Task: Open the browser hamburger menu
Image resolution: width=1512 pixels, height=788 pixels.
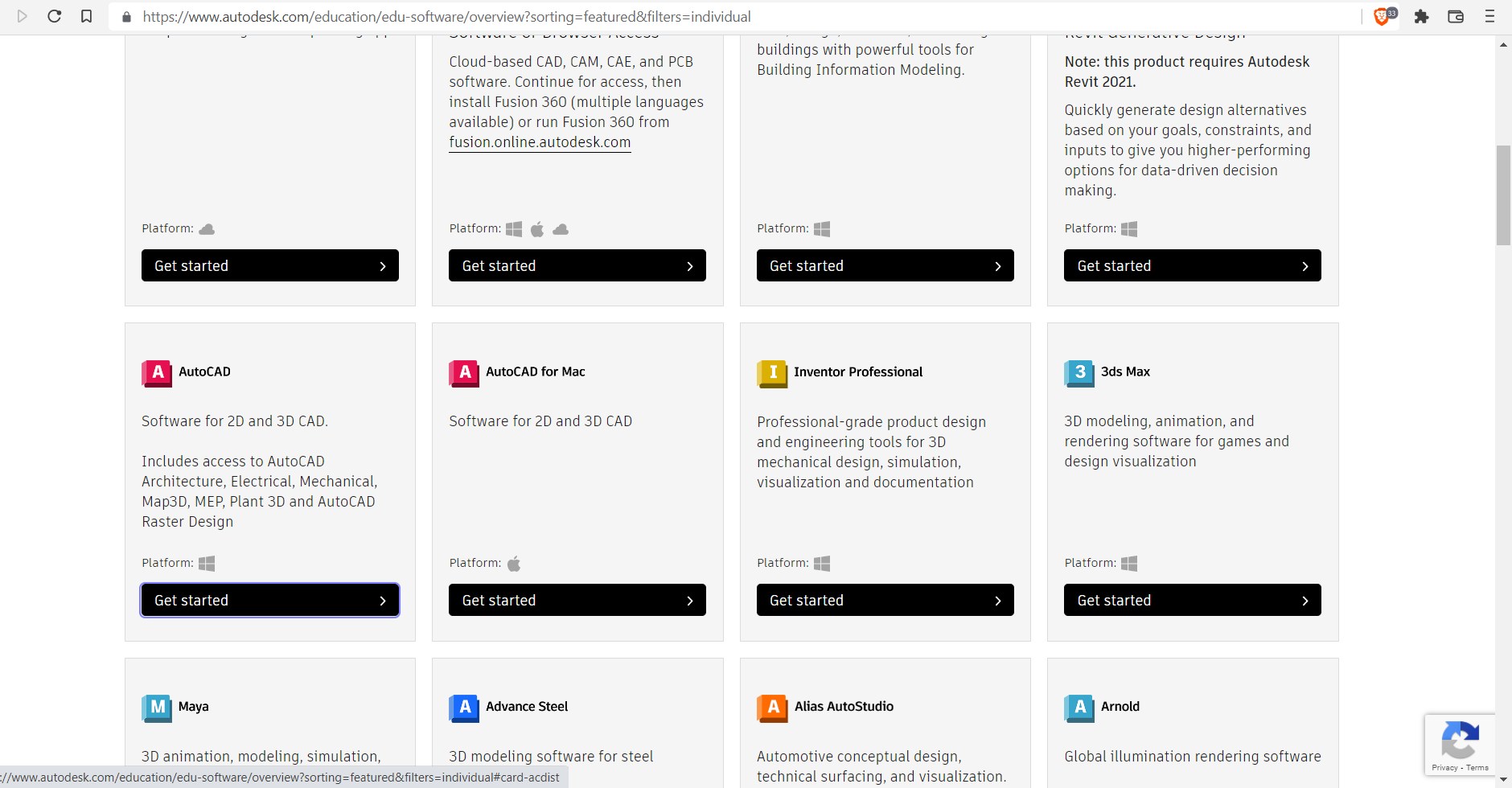Action: coord(1489,16)
